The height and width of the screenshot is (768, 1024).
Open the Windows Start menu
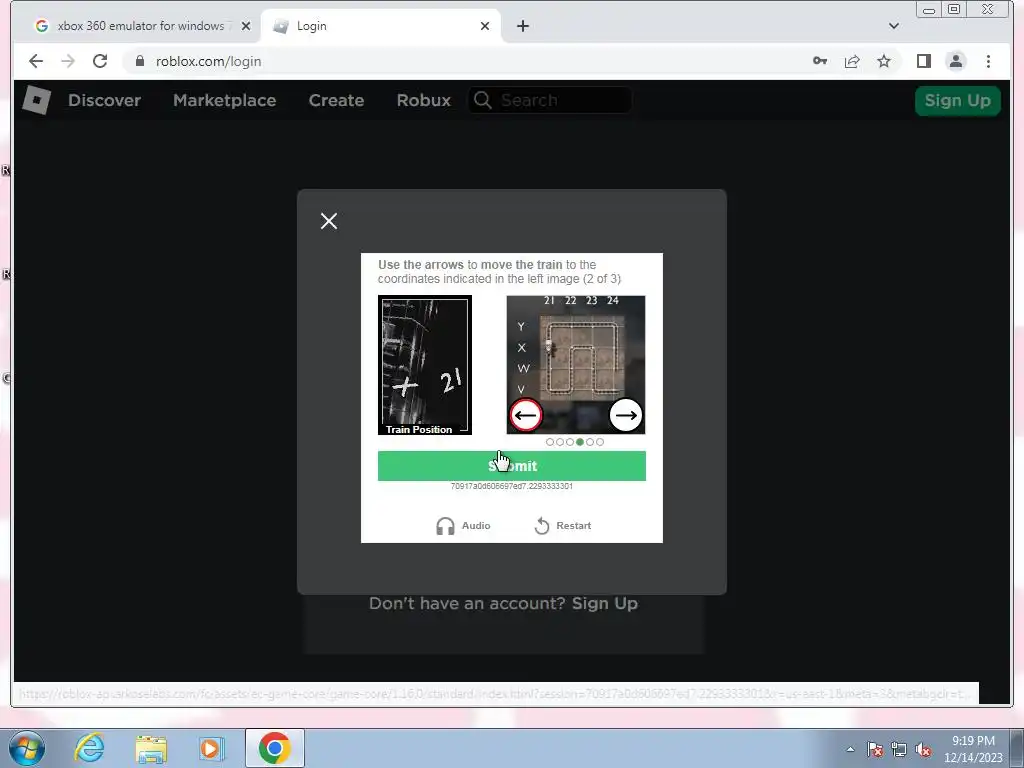27,748
